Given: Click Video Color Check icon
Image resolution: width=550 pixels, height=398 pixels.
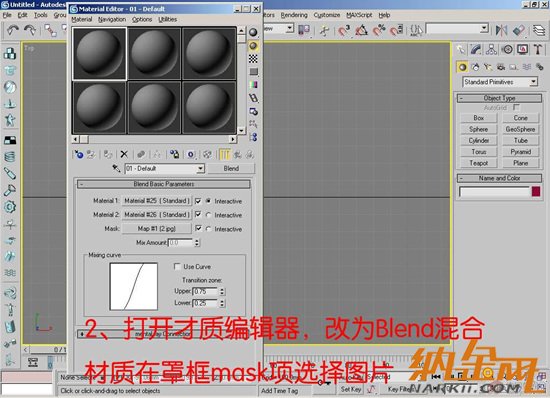Looking at the screenshot, I should point(253,85).
